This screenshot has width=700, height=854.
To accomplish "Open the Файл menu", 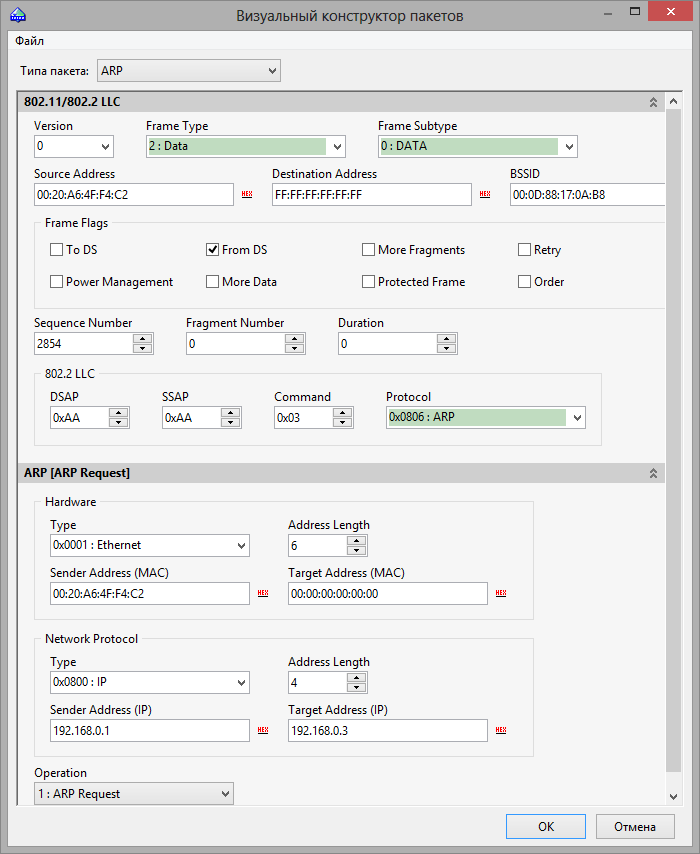I will coord(29,41).
